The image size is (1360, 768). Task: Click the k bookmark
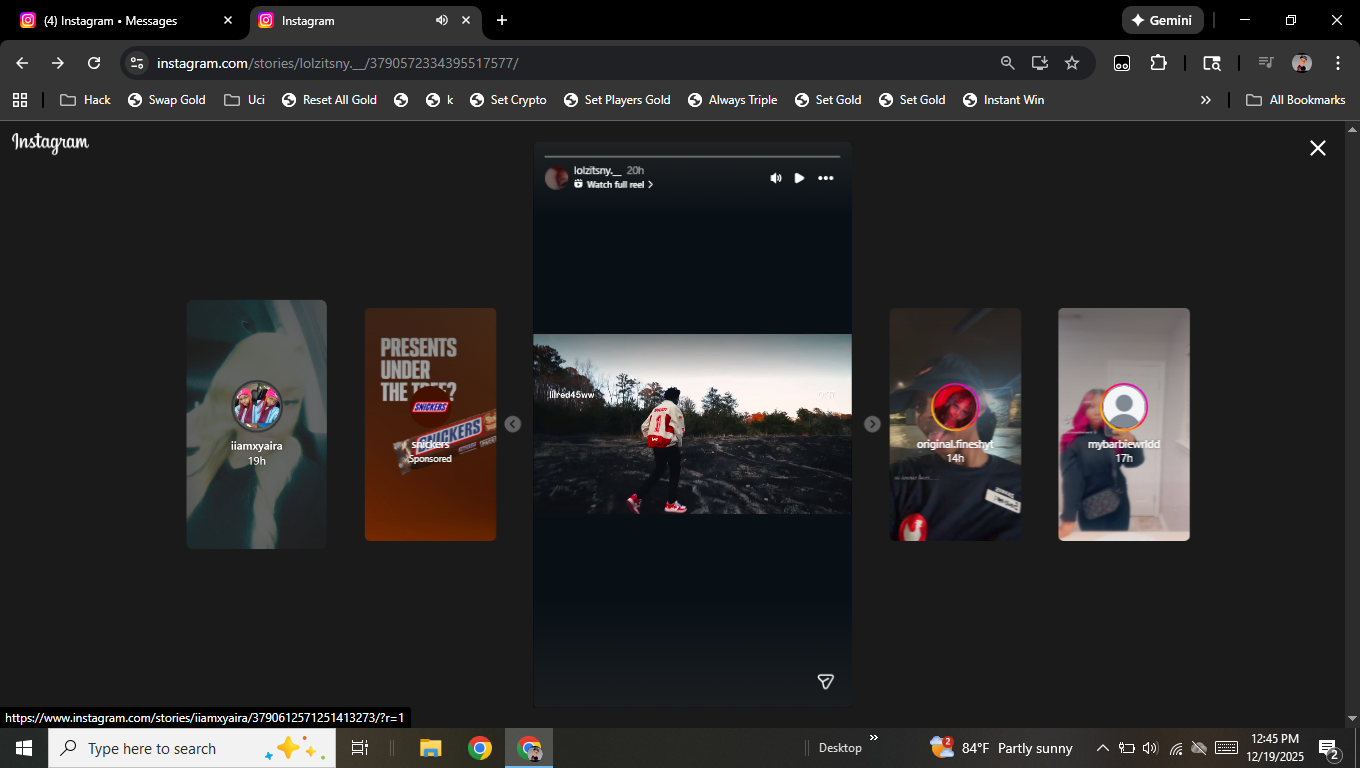(439, 100)
